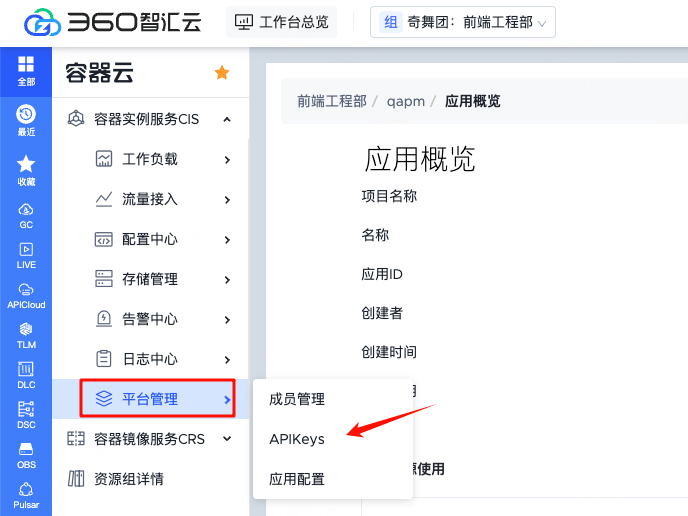Open the 资源组详情 menu item
The height and width of the screenshot is (516, 688).
(150, 478)
